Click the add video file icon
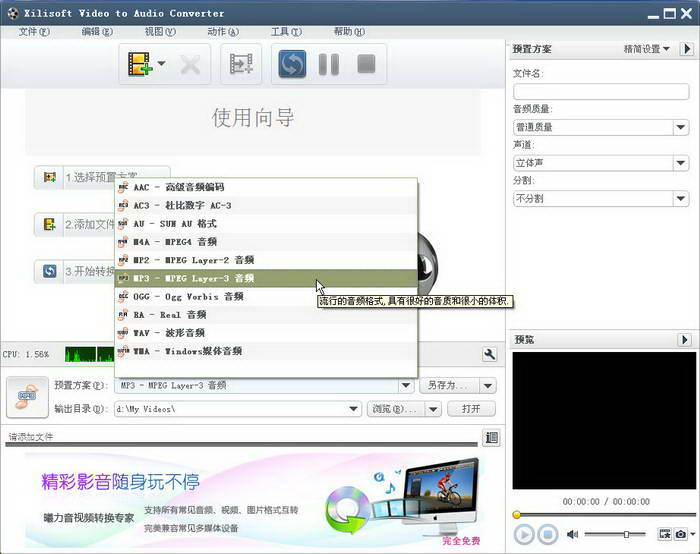Viewport: 700px width, 554px height. [140, 64]
